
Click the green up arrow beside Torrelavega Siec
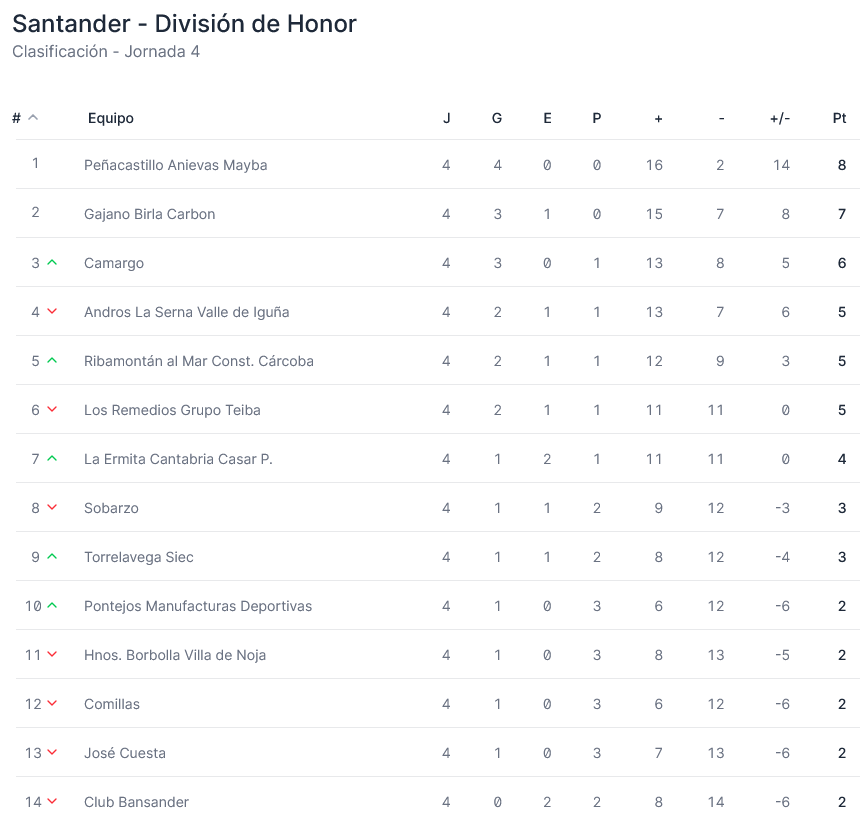coord(52,557)
